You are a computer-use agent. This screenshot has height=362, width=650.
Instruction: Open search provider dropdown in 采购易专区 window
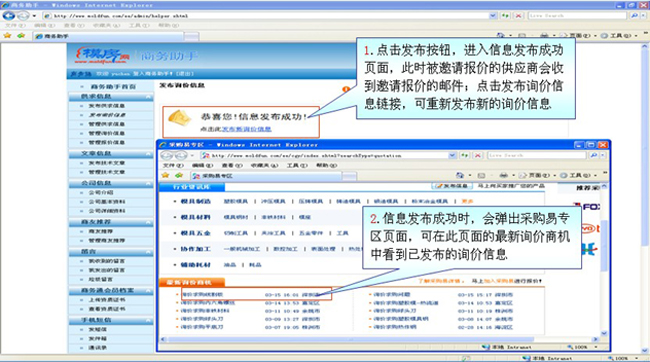603,155
